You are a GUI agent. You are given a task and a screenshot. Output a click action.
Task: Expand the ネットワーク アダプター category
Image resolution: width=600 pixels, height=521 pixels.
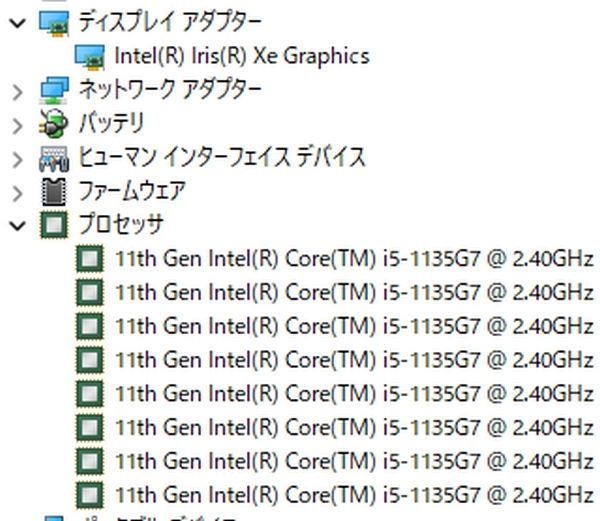click(18, 92)
